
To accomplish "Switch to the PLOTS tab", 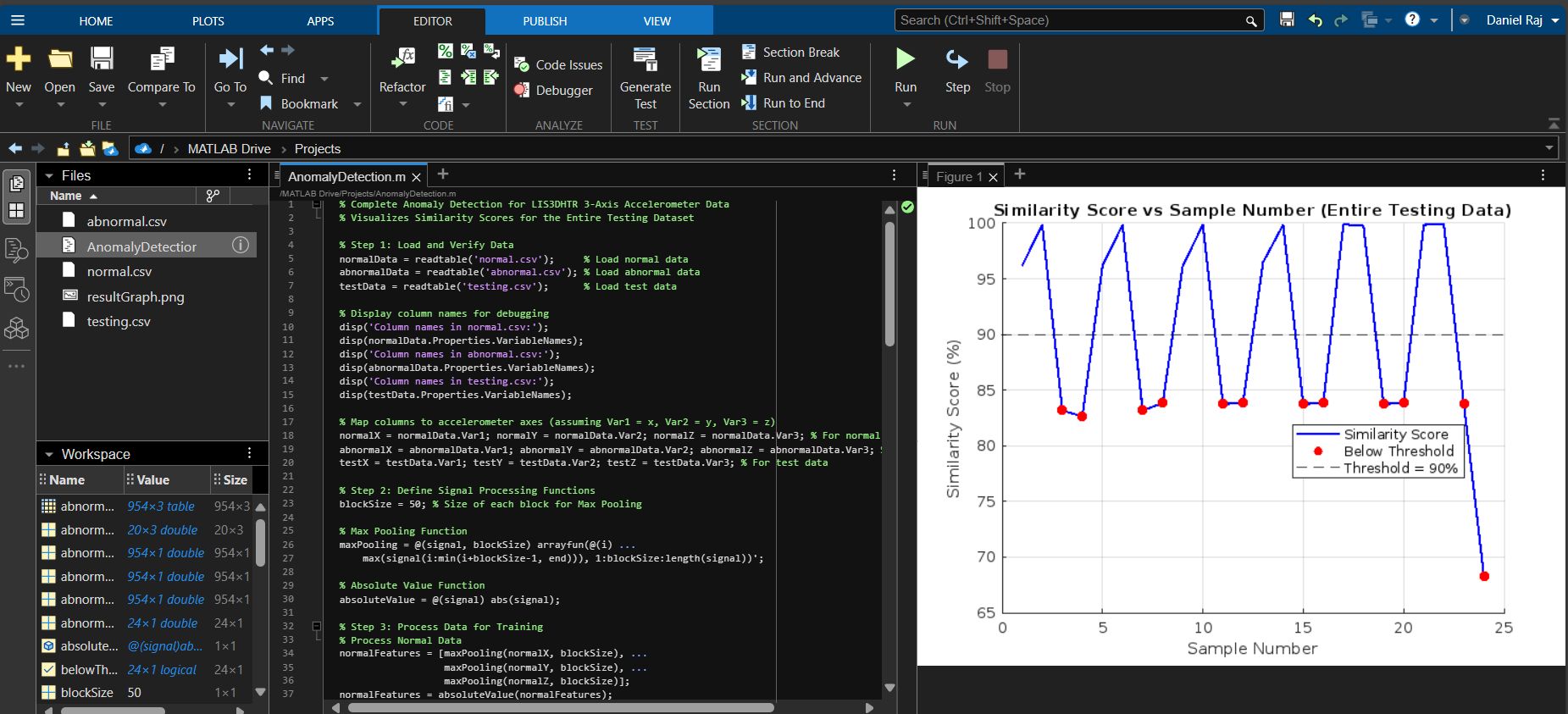I will click(208, 21).
